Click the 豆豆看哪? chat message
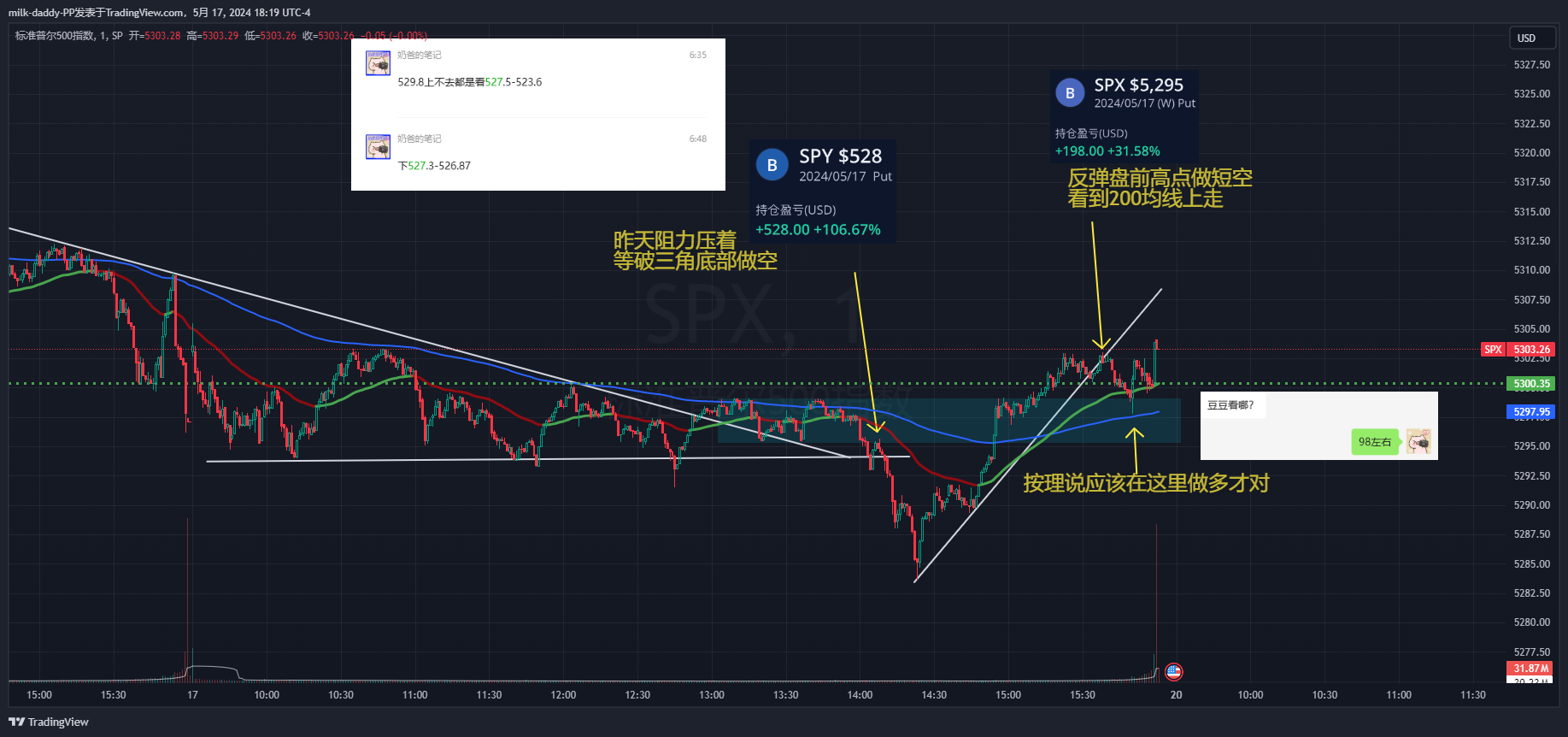1568x737 pixels. 1230,405
